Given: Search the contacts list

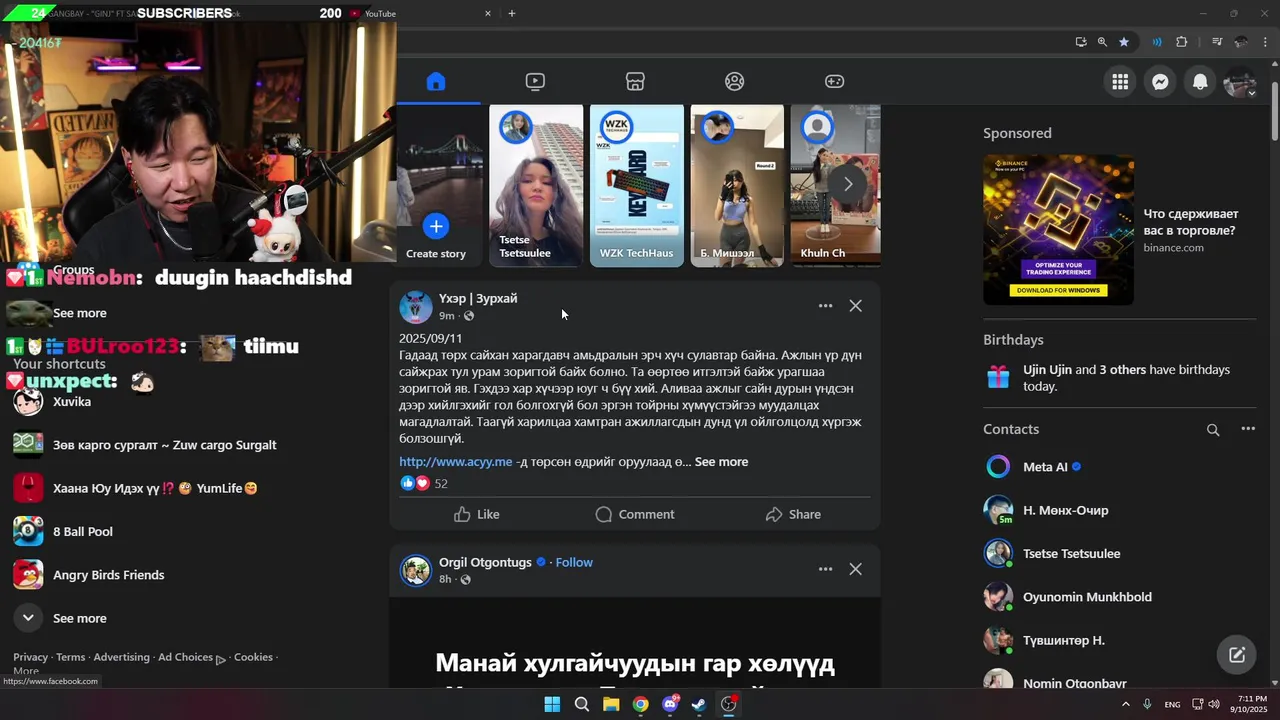Looking at the screenshot, I should pos(1213,430).
